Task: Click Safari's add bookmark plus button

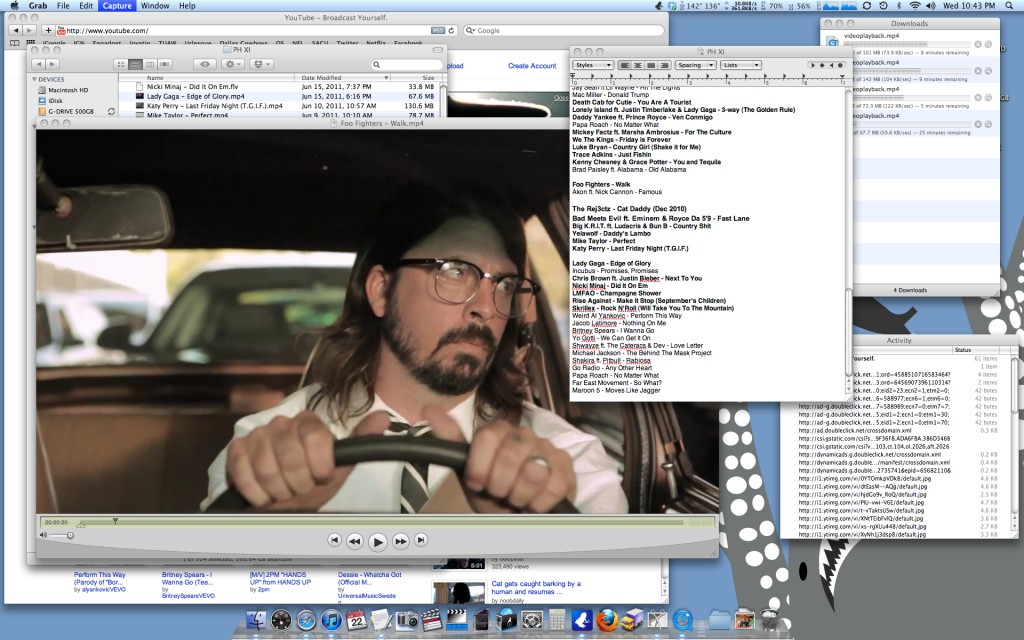Action: (48, 30)
